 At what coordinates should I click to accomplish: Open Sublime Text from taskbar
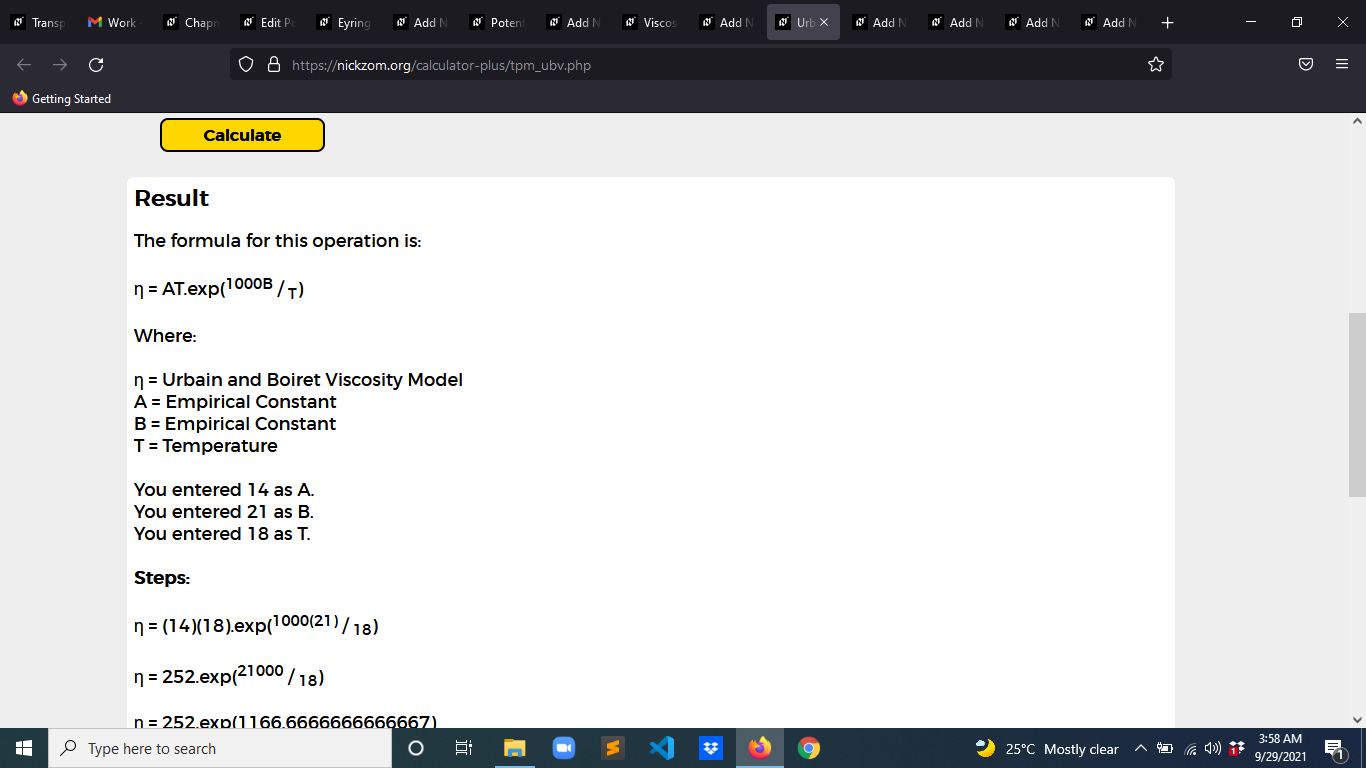(612, 748)
